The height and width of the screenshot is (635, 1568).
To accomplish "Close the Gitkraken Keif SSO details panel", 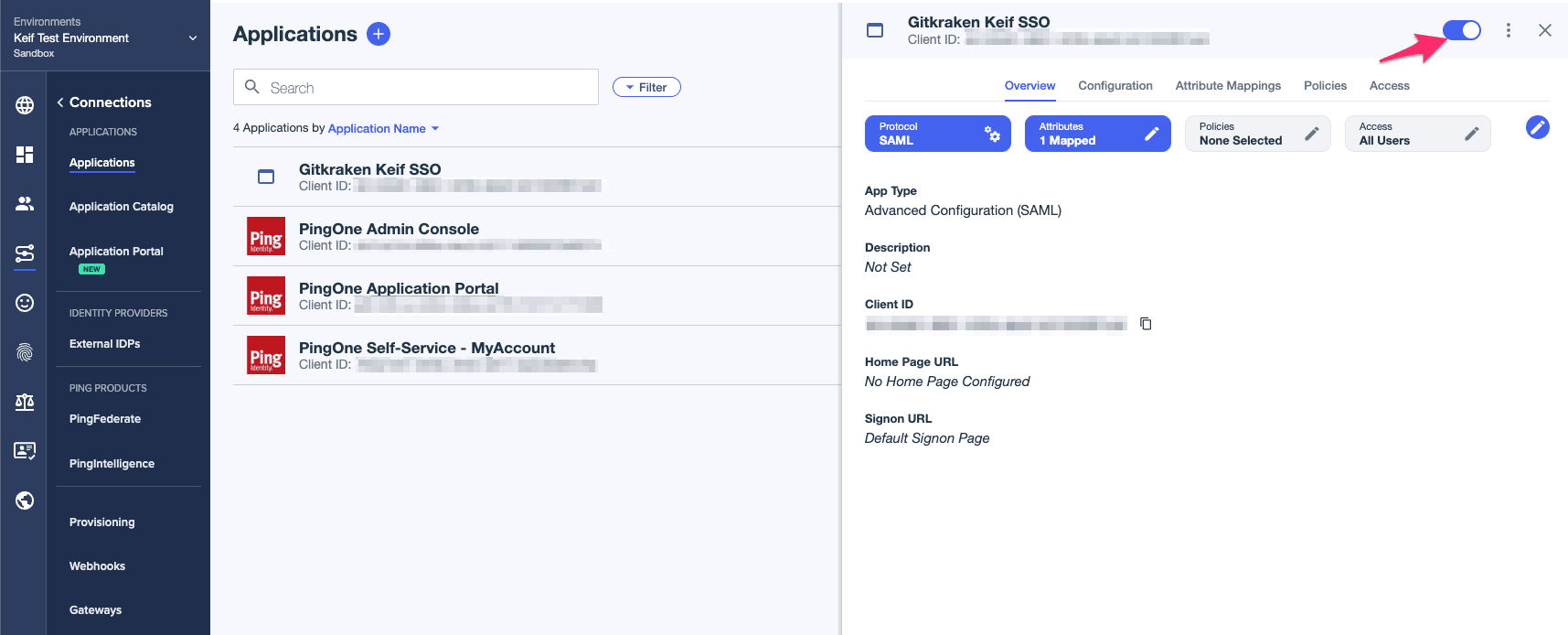I will click(1545, 30).
